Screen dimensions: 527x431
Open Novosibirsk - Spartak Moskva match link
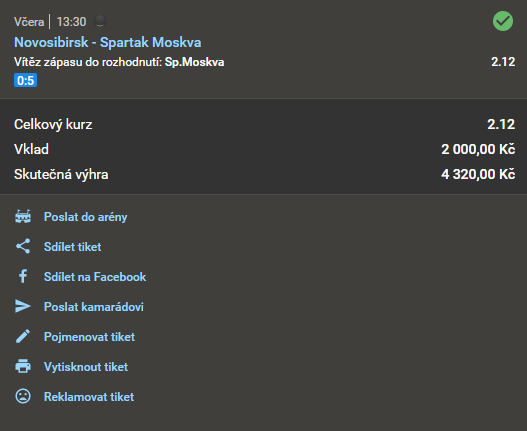108,42
